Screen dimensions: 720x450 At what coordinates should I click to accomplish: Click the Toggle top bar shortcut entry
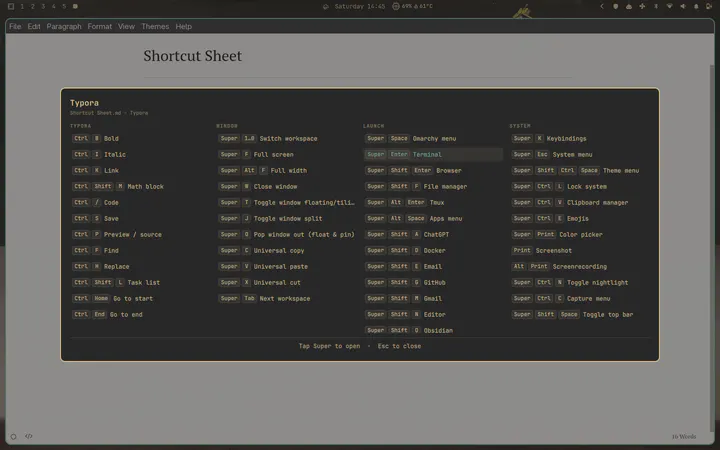(x=573, y=315)
